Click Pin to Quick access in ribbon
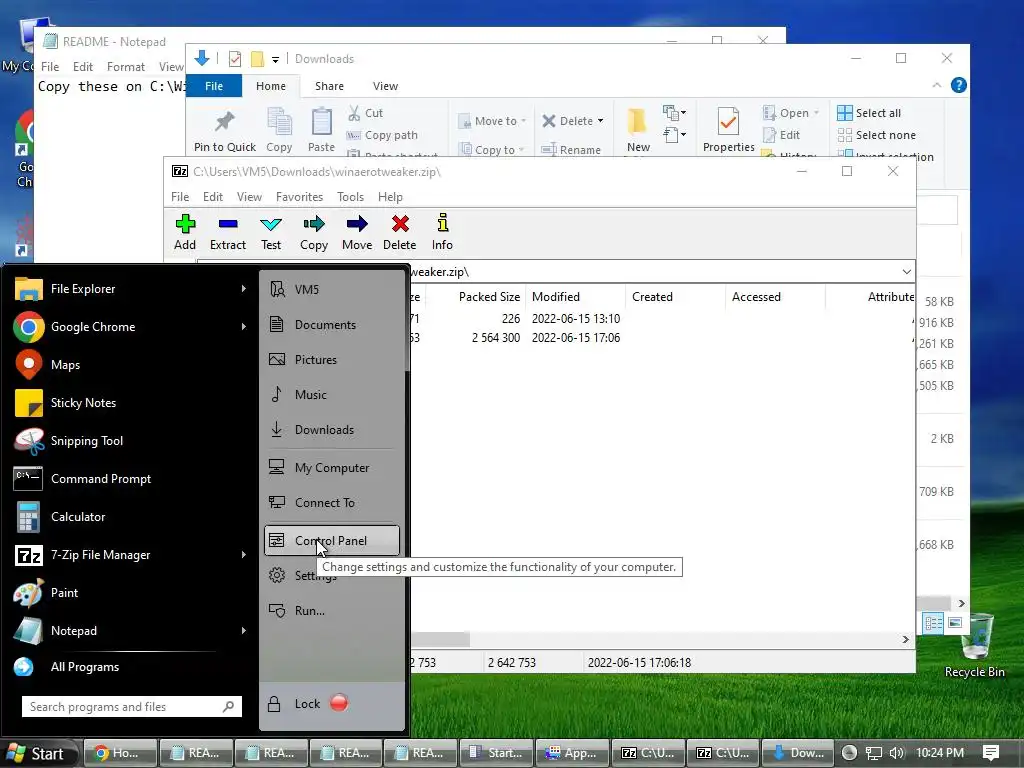Screen dimensions: 1024x768 click(x=225, y=131)
